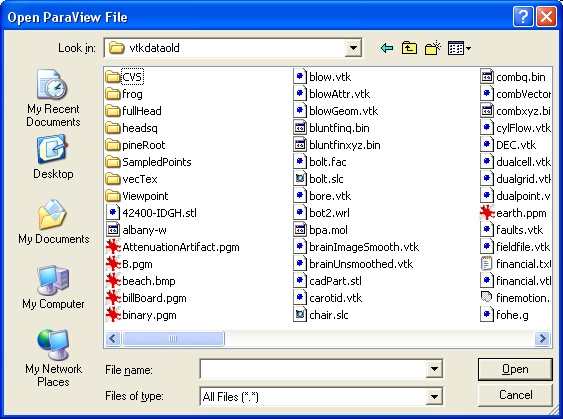Open the Files of type dropdown
563x419 pixels.
[x=434, y=396]
